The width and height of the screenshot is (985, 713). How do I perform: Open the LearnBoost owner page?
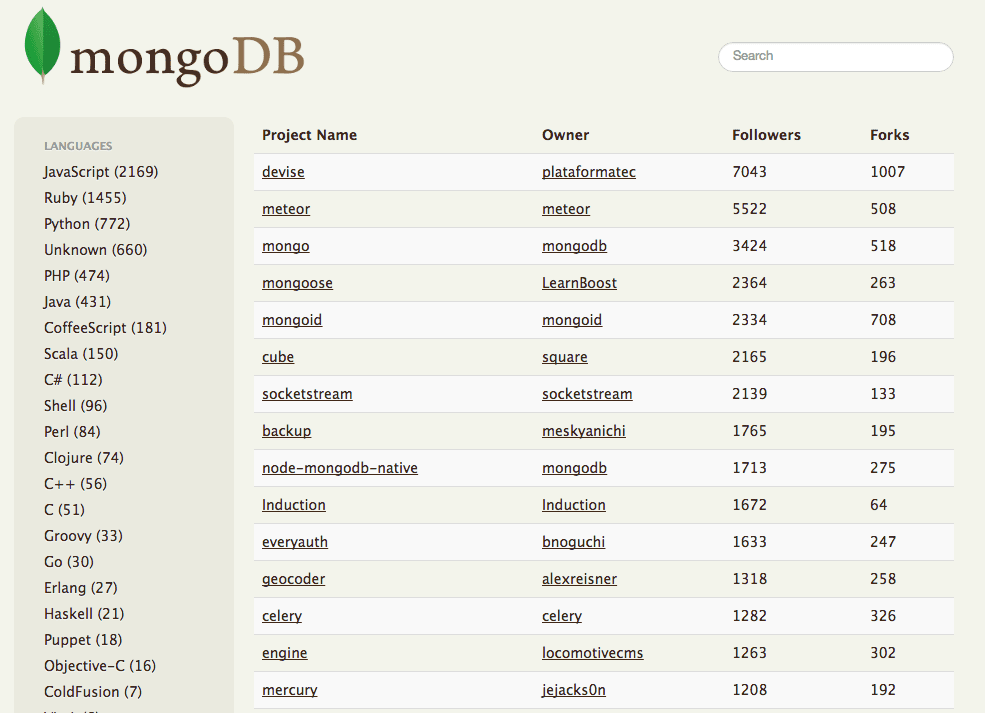tap(579, 283)
